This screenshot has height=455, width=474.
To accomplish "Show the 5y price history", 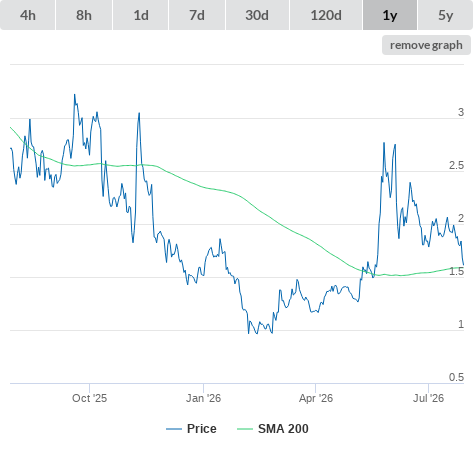I will click(445, 15).
